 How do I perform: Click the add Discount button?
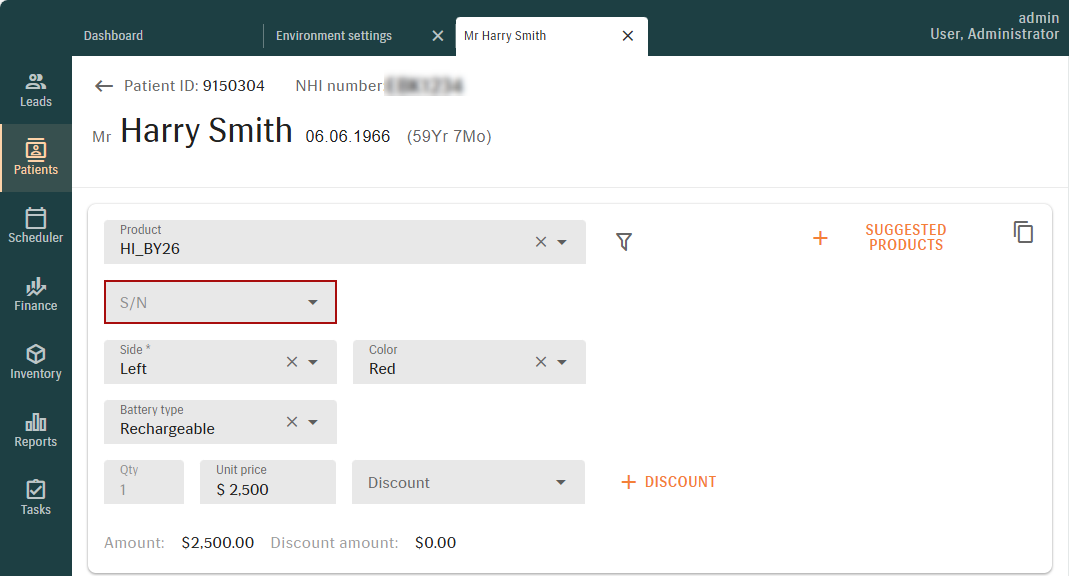point(669,482)
